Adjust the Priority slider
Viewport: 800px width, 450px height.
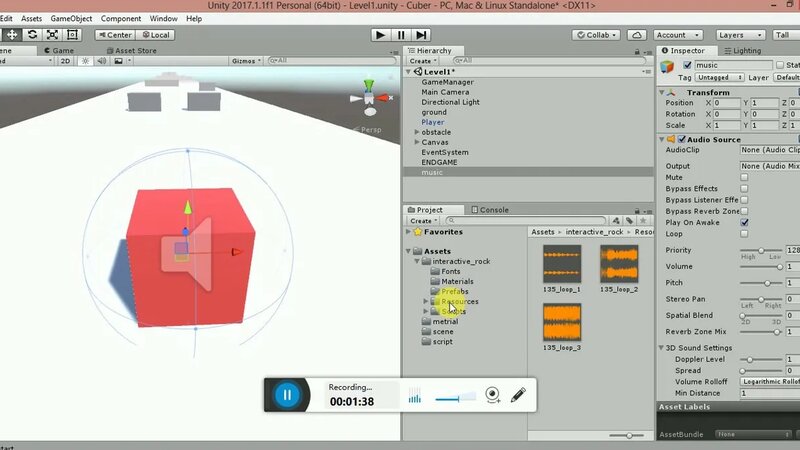761,251
